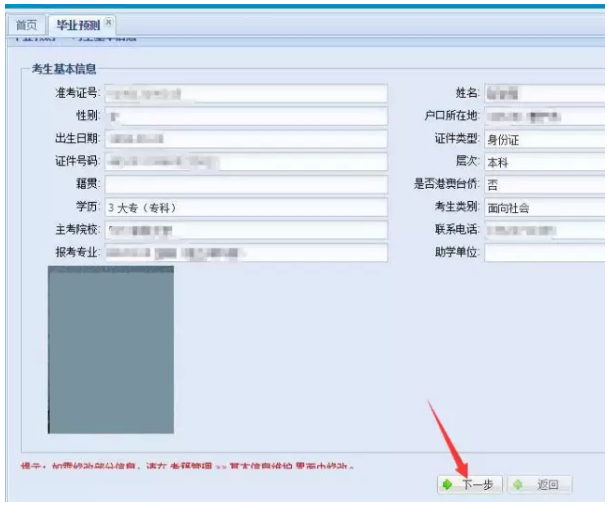Image resolution: width=614 pixels, height=509 pixels.
Task: Click the 是否港澳台侨 label
Action: pyautogui.click(x=447, y=184)
